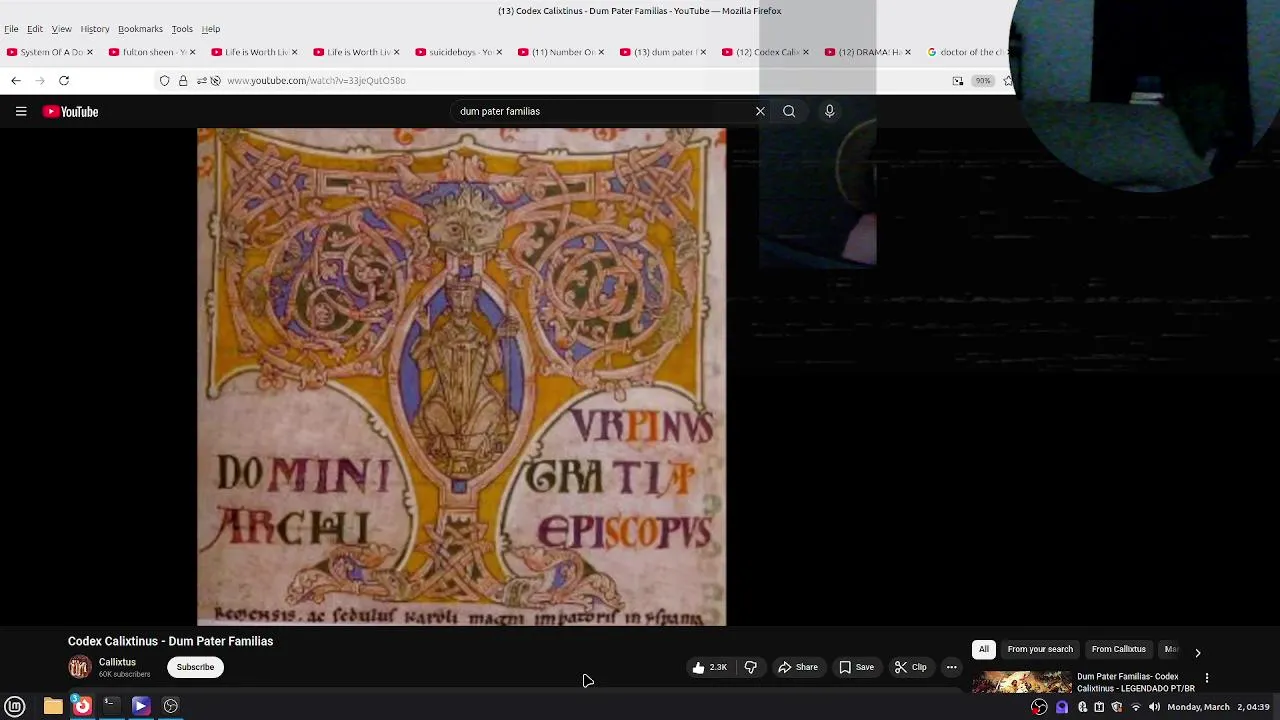
Task: Start voice search with microphone icon
Action: coord(829,111)
